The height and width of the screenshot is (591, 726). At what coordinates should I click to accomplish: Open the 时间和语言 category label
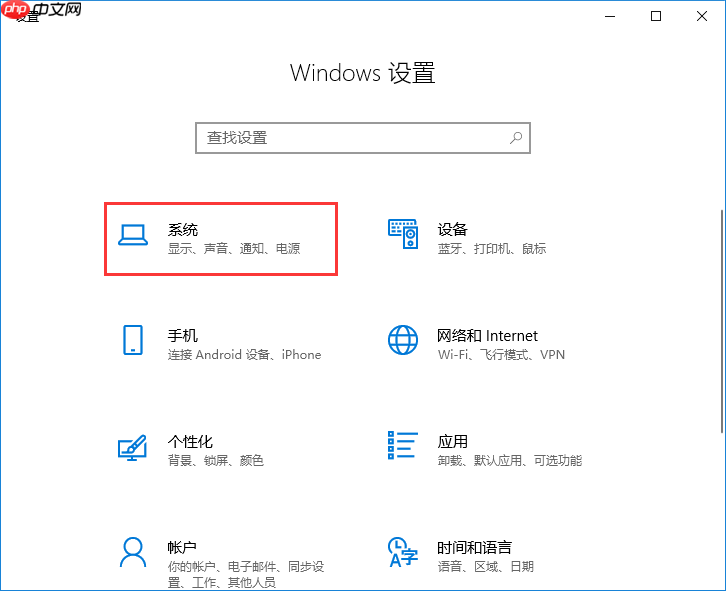(475, 547)
